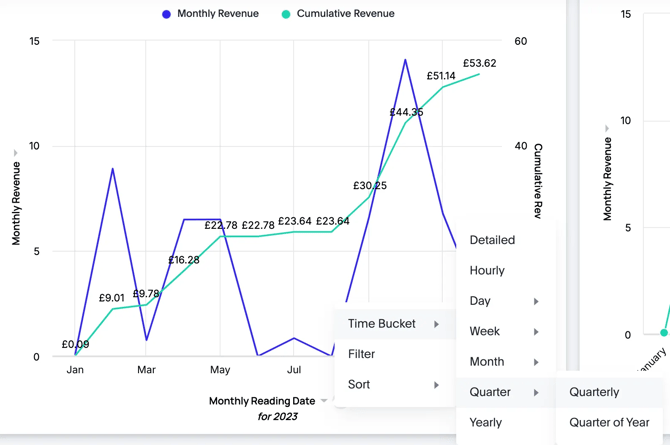Click the teal Cumulative Revenue legend dot
Screen dimensions: 670x445
tap(286, 14)
